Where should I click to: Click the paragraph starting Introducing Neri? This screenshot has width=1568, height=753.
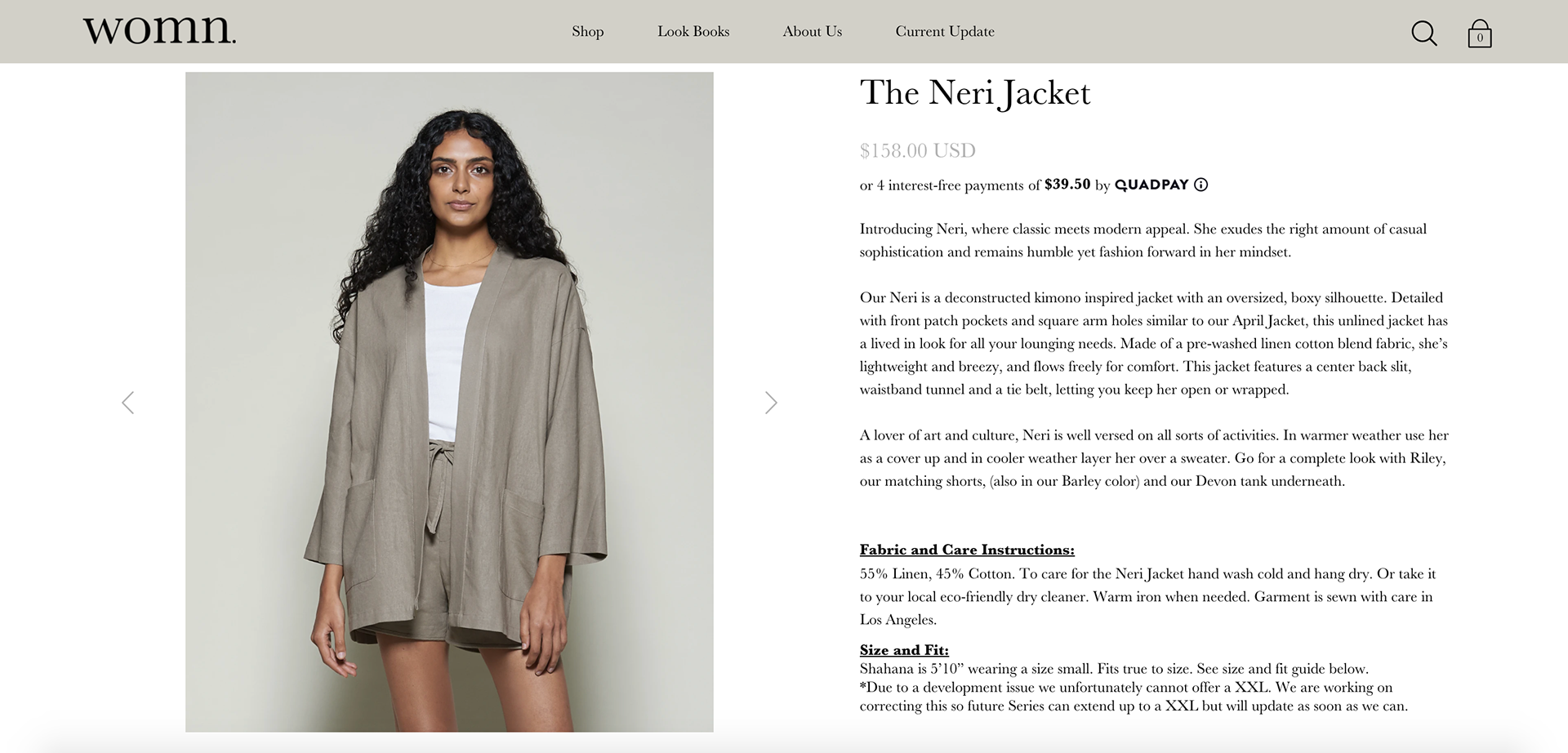click(1143, 240)
